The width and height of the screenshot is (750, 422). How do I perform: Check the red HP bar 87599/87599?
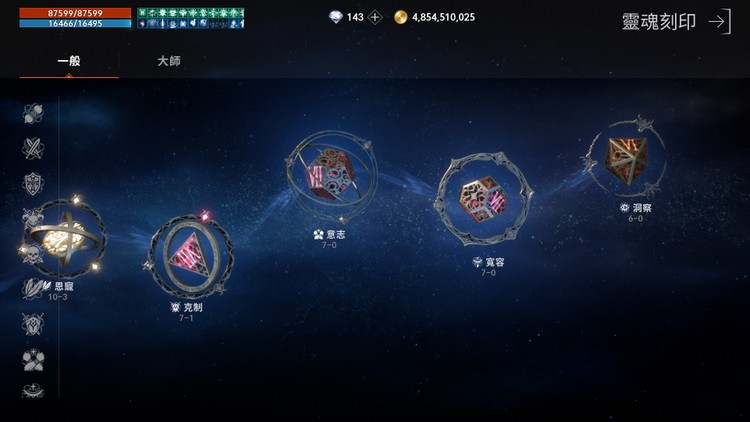coord(75,13)
